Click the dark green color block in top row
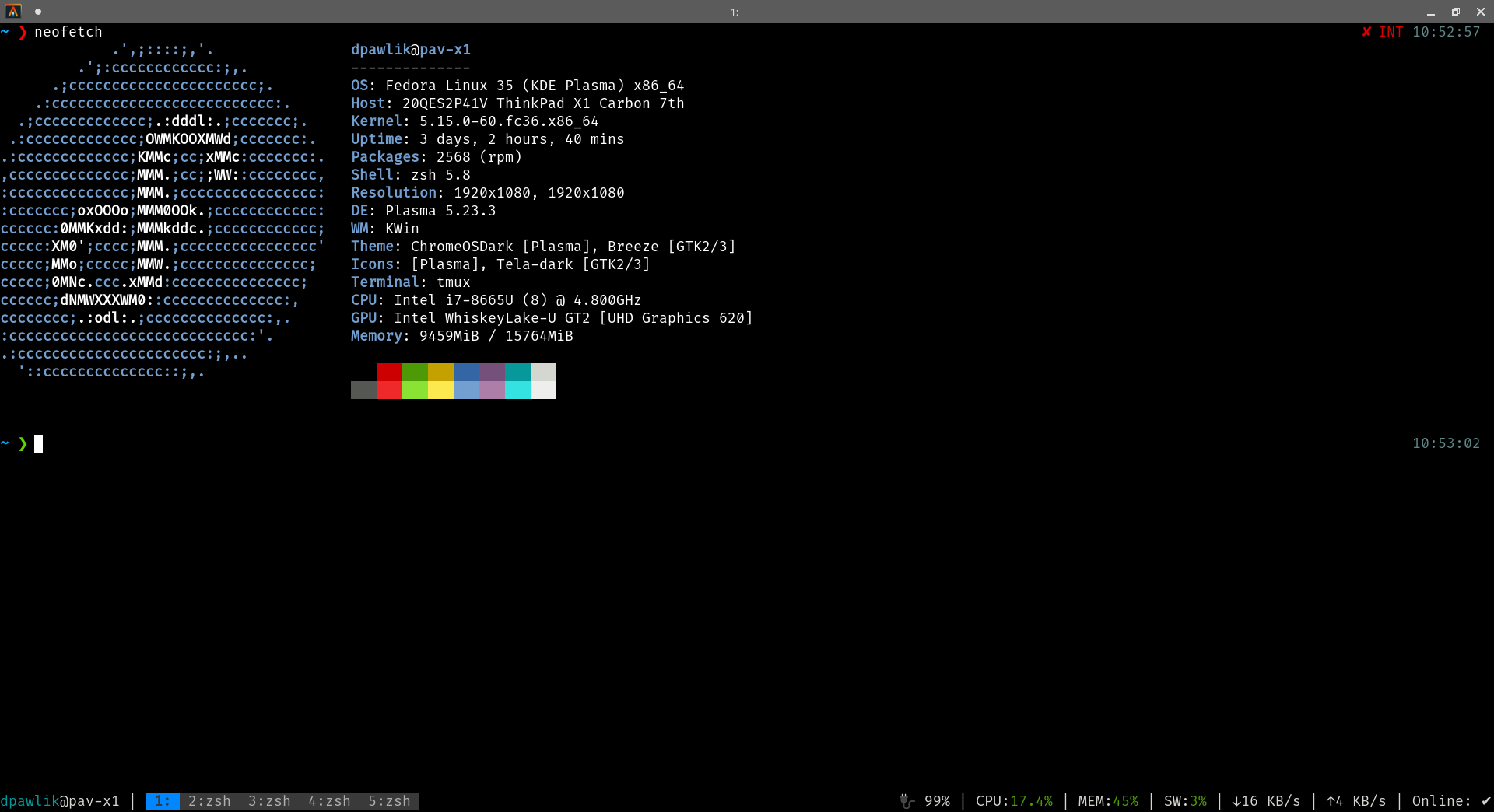Screen dimensions: 1494x812 click(415, 372)
